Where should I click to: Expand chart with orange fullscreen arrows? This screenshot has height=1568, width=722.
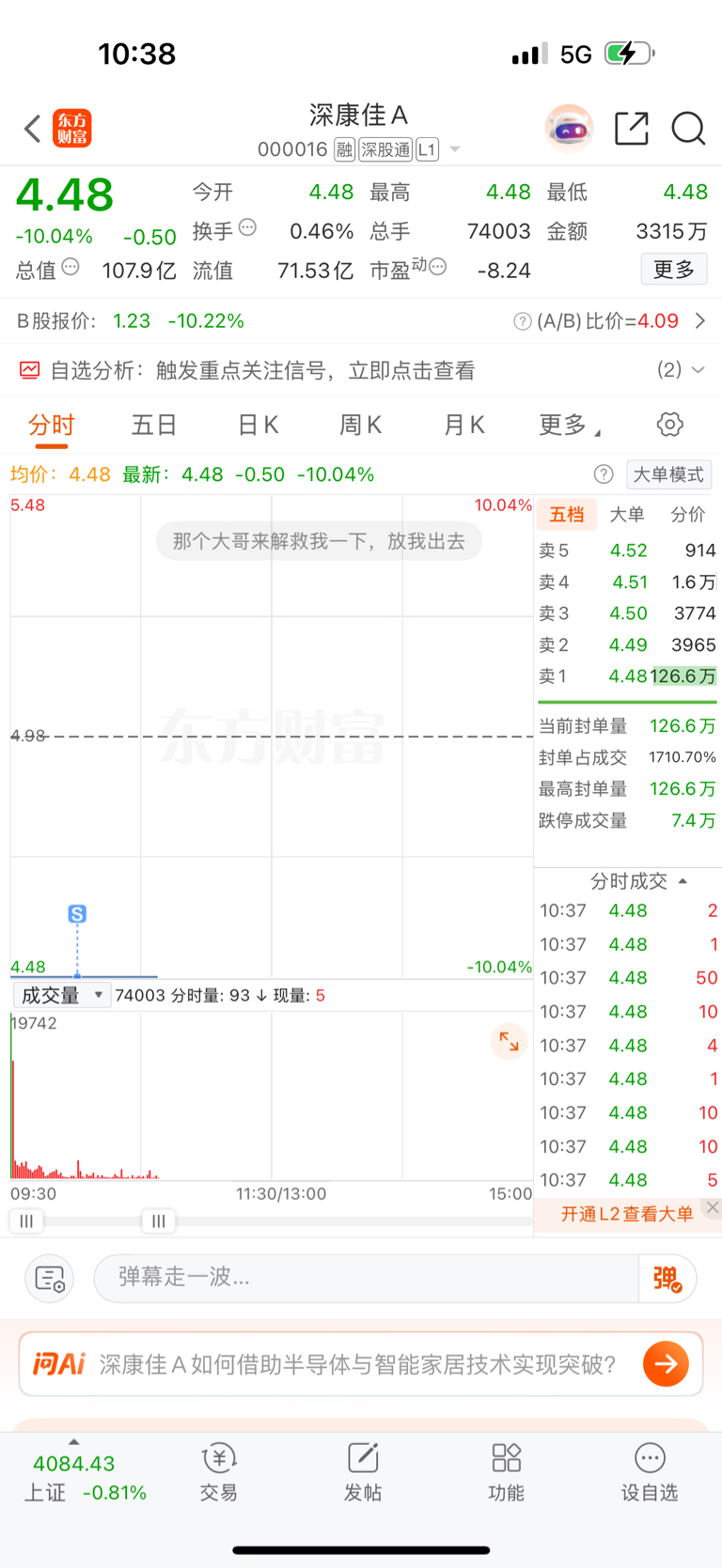509,1041
